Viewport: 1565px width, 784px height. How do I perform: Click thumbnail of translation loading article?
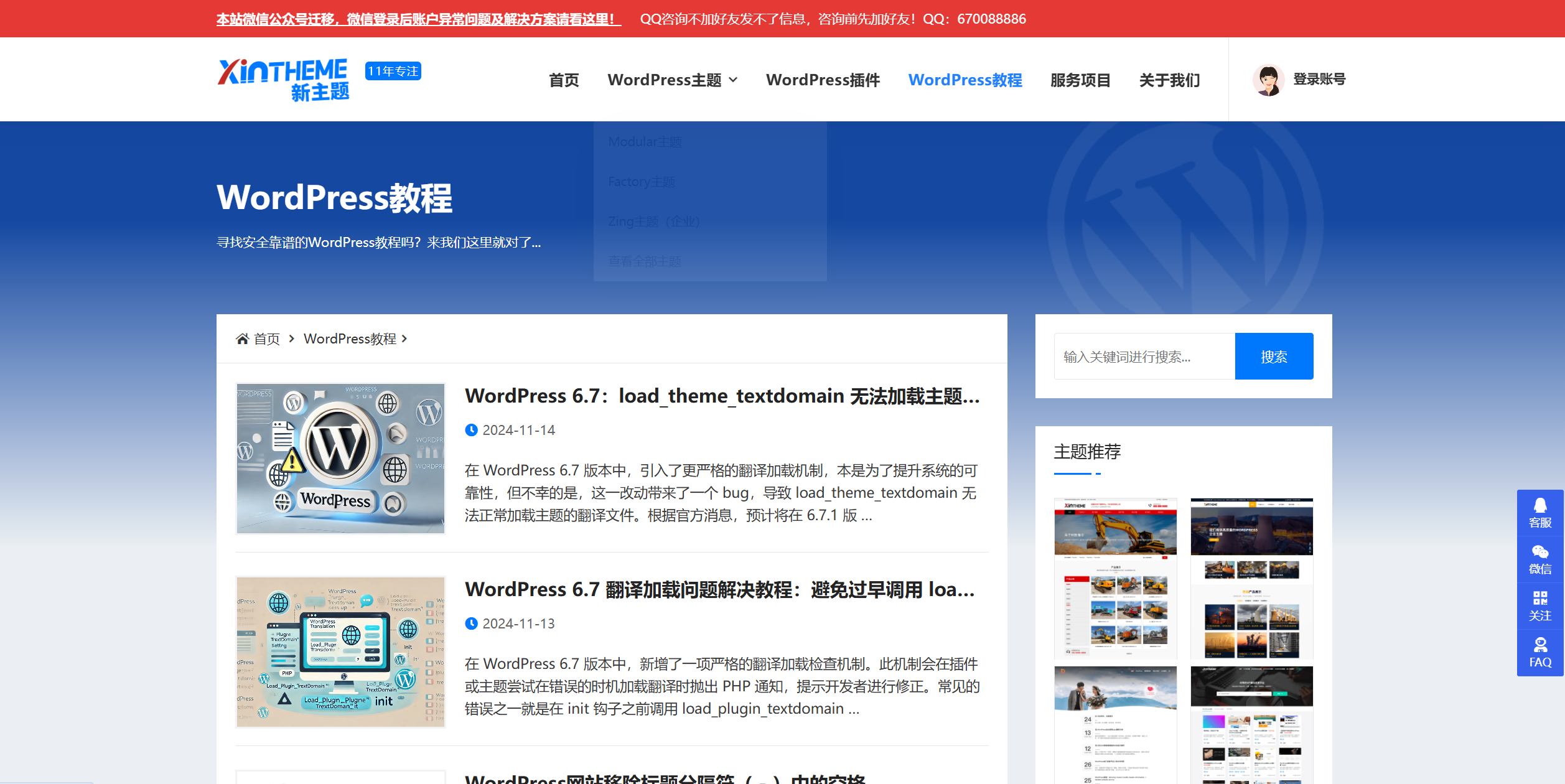pyautogui.click(x=340, y=652)
